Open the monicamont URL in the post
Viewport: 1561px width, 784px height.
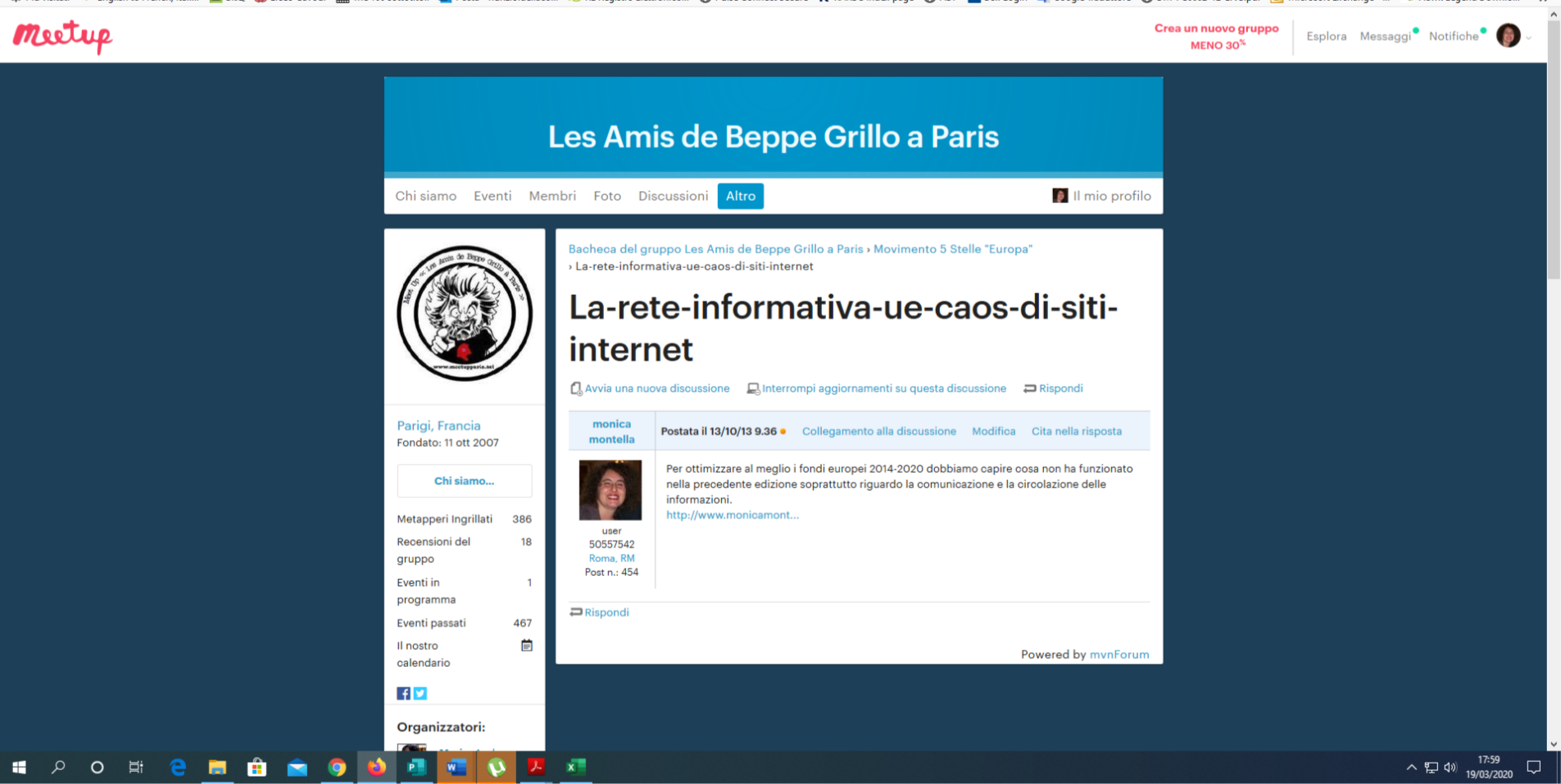733,514
